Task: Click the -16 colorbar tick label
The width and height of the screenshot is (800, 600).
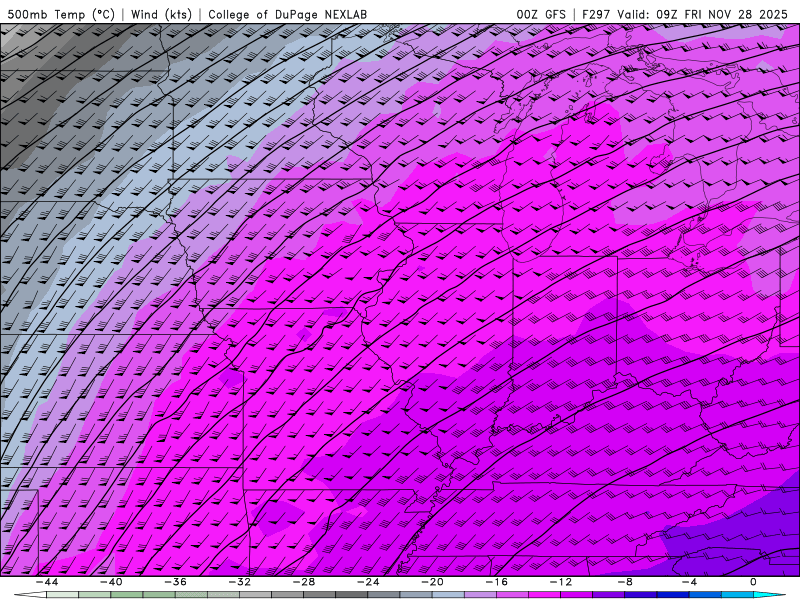Action: (497, 582)
